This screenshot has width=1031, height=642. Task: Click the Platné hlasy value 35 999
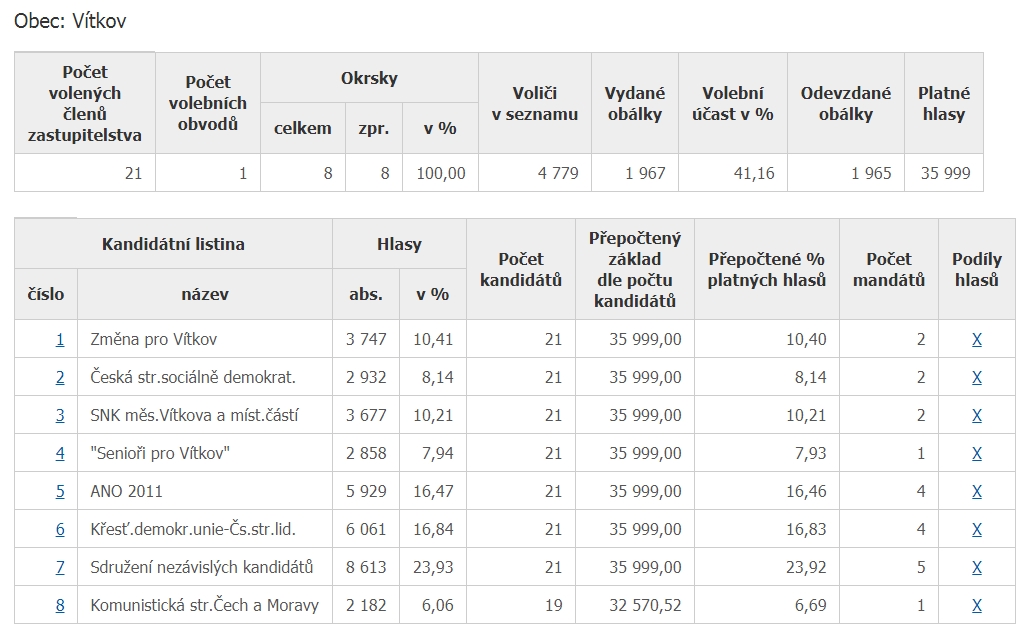click(944, 173)
